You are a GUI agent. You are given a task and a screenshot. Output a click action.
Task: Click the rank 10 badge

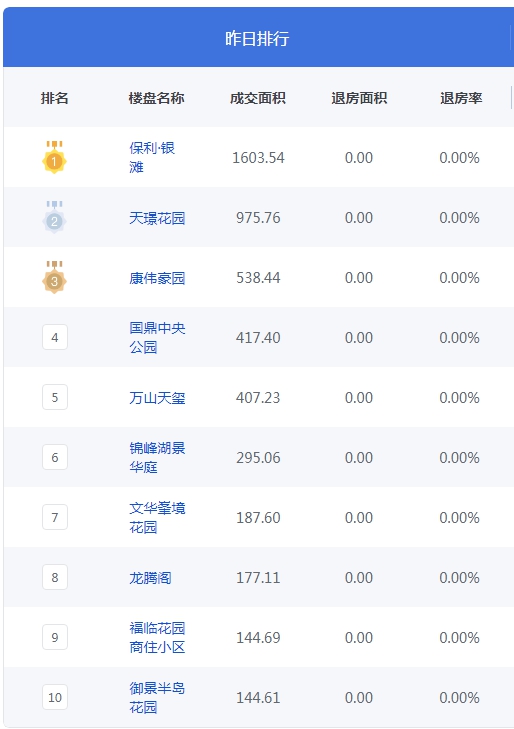click(x=55, y=697)
